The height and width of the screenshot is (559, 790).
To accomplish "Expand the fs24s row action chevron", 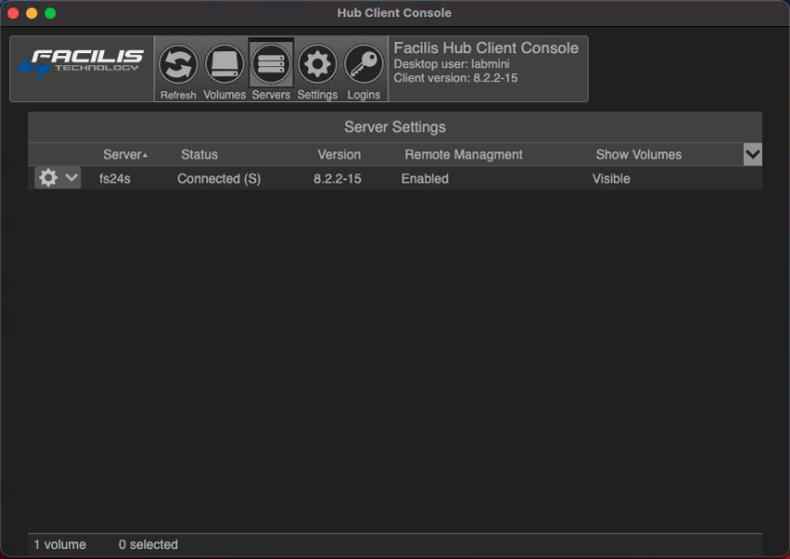I will (72, 177).
